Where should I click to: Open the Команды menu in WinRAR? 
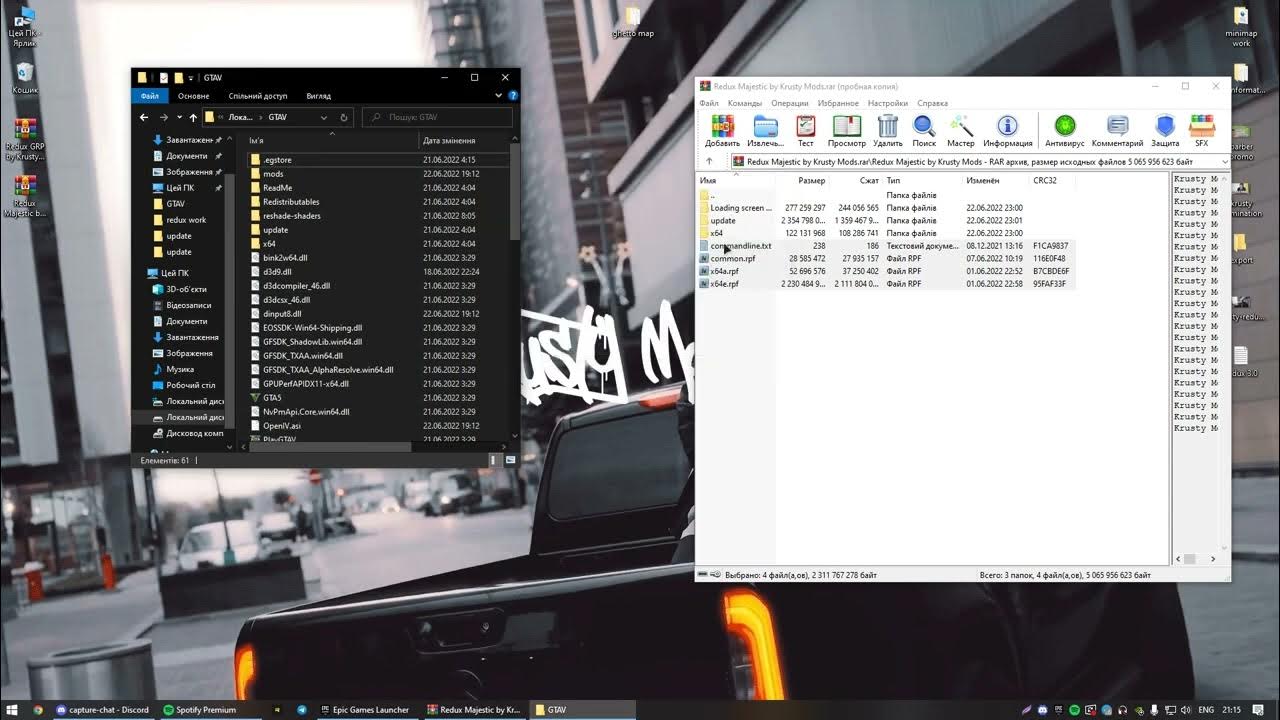pyautogui.click(x=745, y=103)
